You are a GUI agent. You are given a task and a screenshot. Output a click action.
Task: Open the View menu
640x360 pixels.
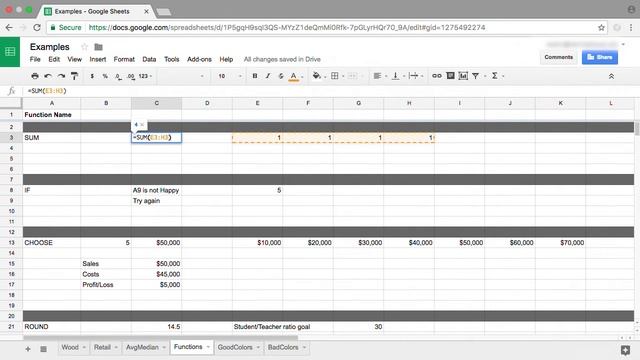click(x=74, y=59)
